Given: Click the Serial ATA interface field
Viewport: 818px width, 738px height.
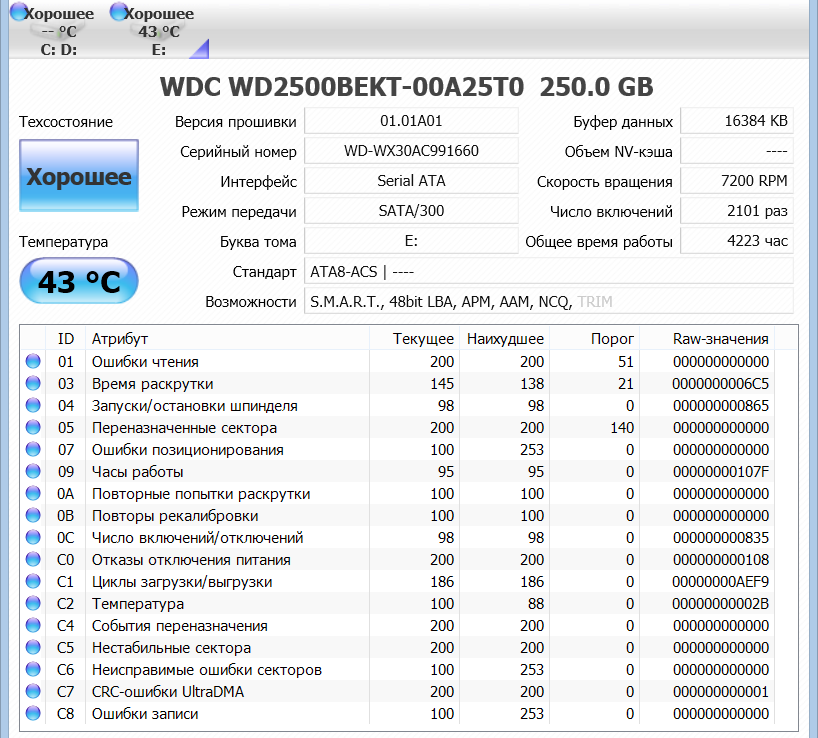Looking at the screenshot, I should point(411,181).
